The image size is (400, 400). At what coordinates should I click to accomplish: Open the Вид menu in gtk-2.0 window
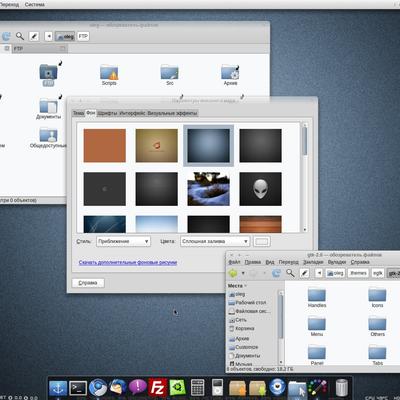click(x=270, y=262)
